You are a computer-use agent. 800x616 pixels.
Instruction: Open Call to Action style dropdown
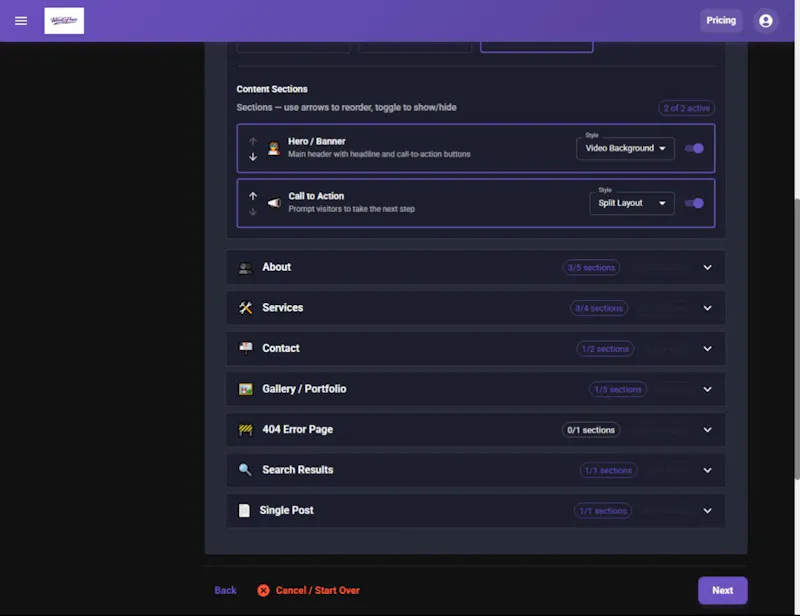click(x=632, y=203)
